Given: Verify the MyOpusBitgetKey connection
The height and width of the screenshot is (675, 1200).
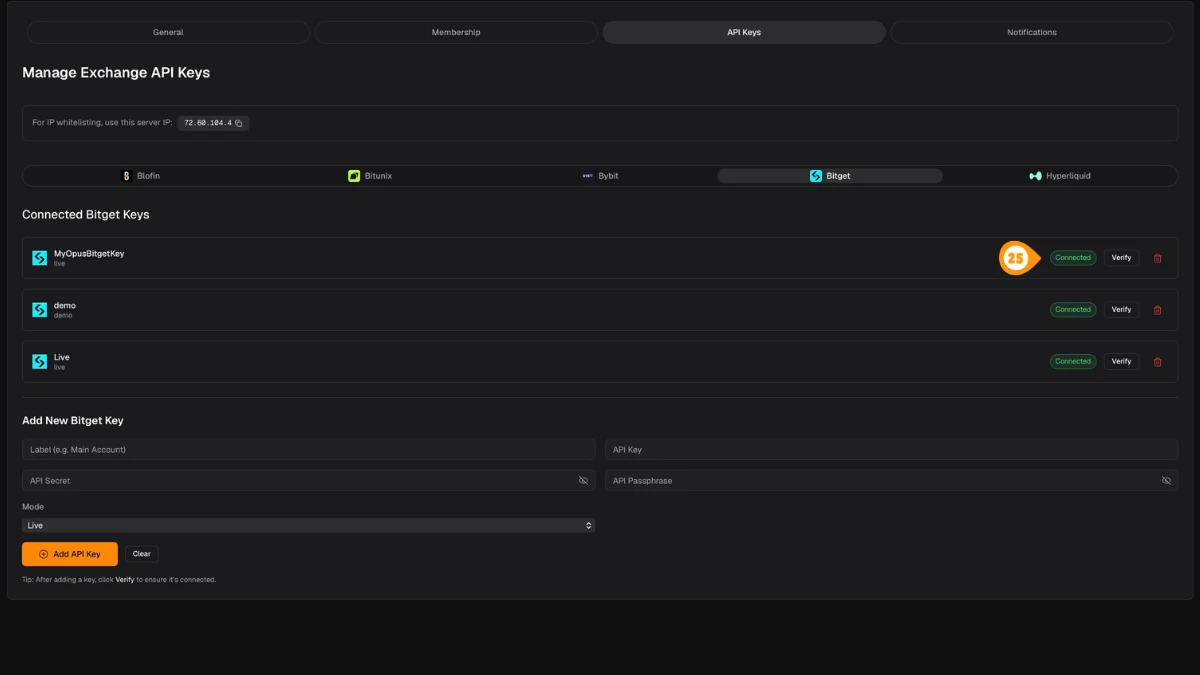Looking at the screenshot, I should coord(1121,258).
